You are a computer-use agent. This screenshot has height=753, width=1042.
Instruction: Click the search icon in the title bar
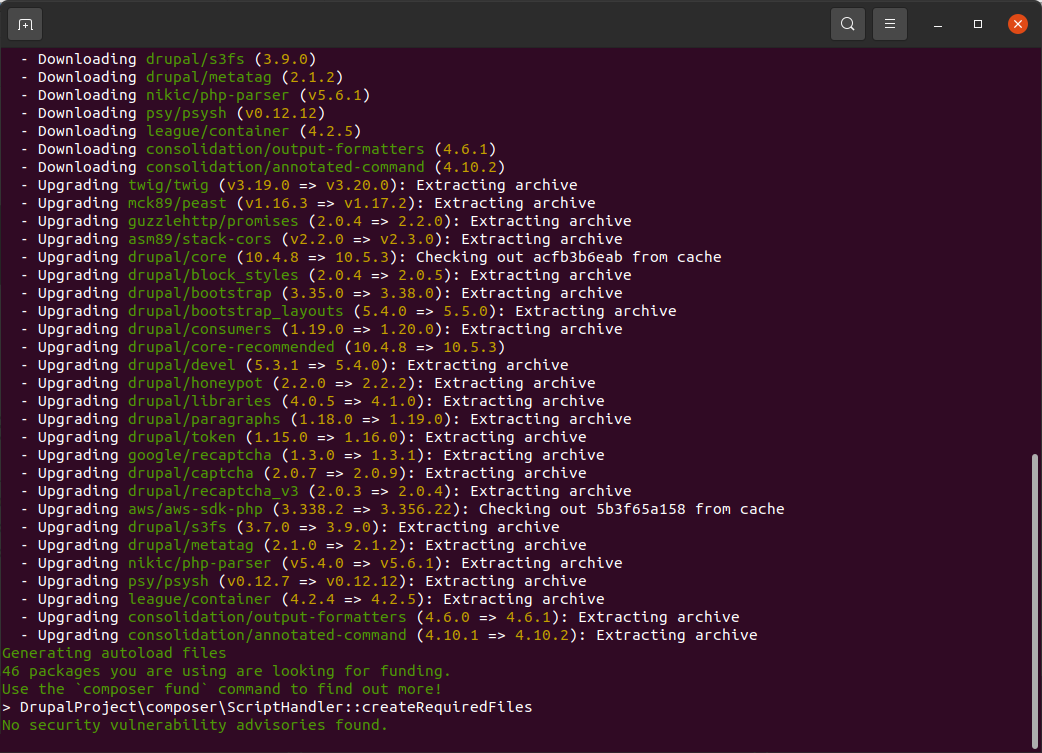pyautogui.click(x=848, y=24)
